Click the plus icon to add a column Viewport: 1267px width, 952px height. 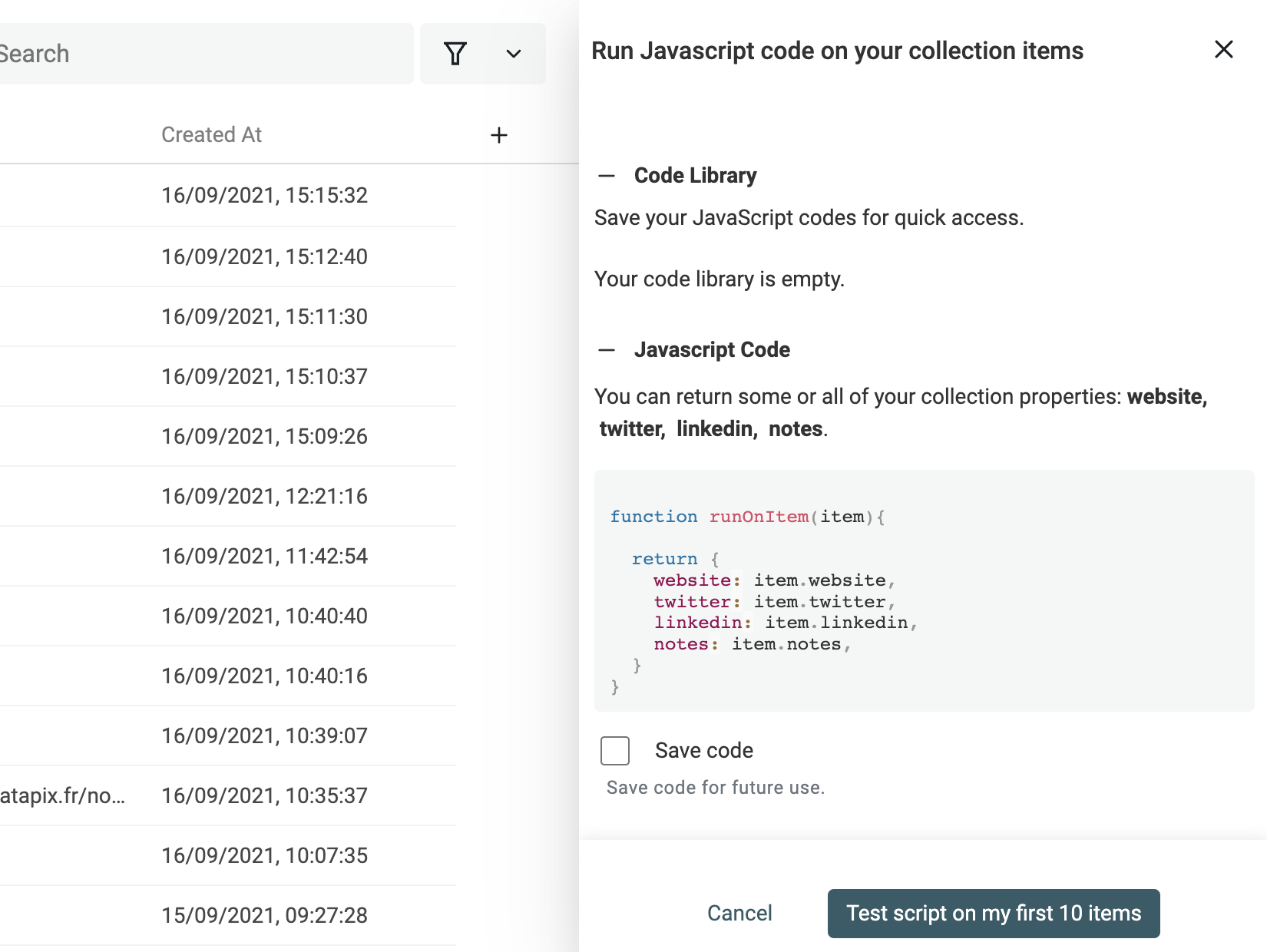(499, 135)
